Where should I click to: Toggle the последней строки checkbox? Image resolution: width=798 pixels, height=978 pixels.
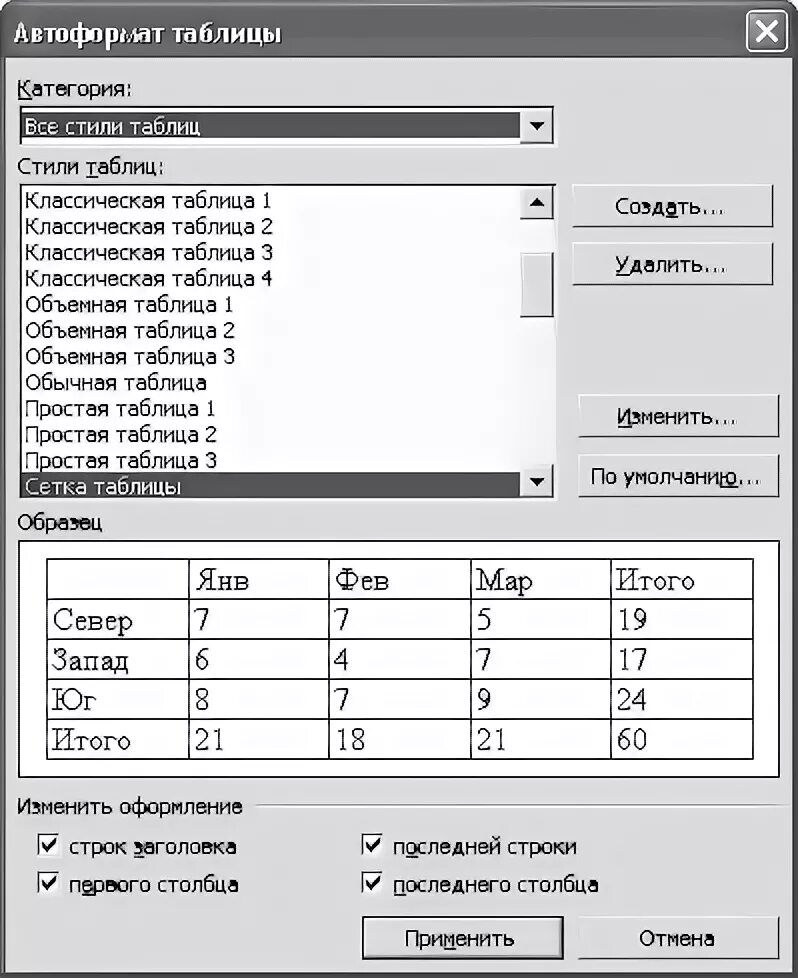coord(372,845)
